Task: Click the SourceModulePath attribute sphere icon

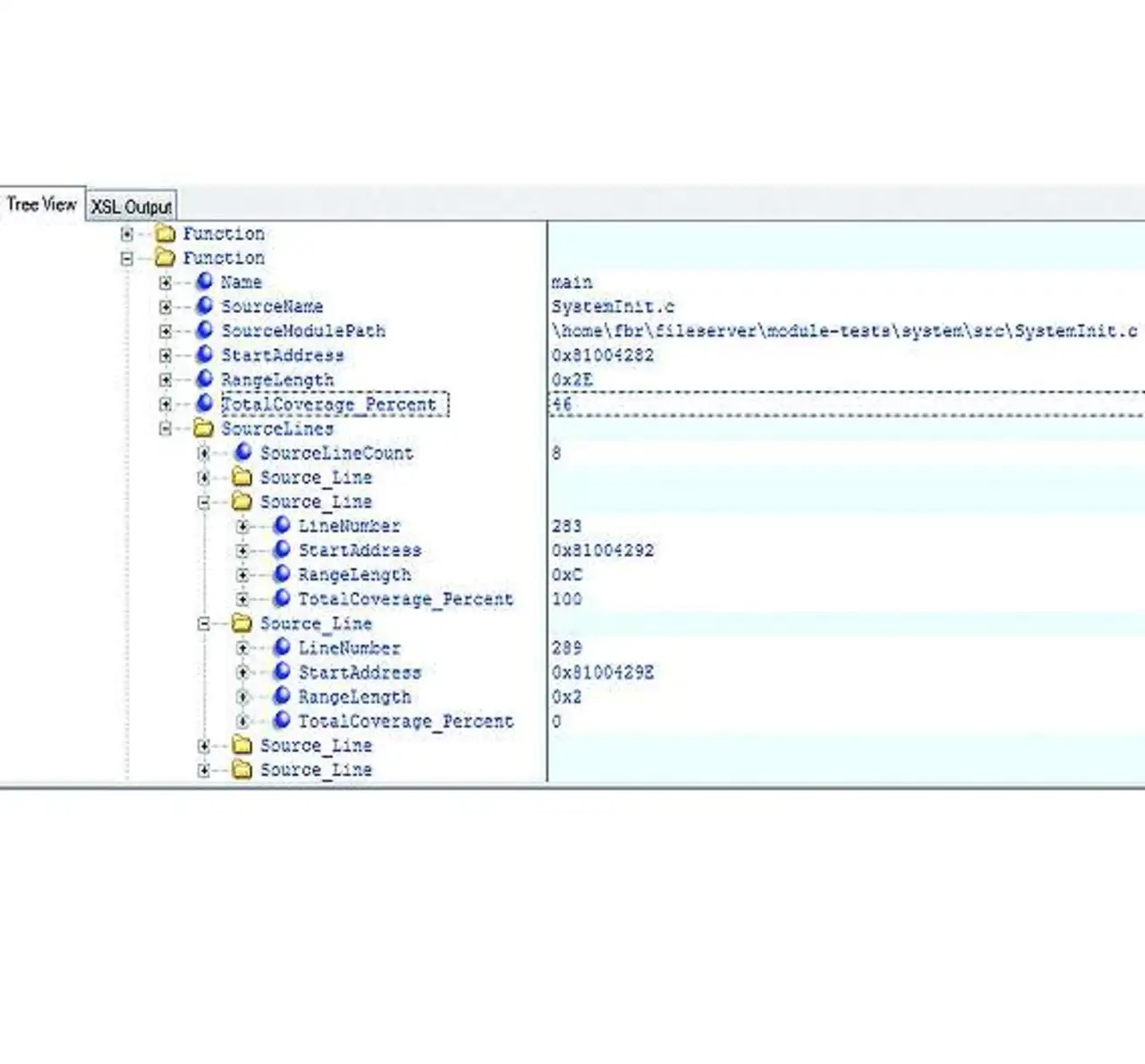Action: (205, 331)
